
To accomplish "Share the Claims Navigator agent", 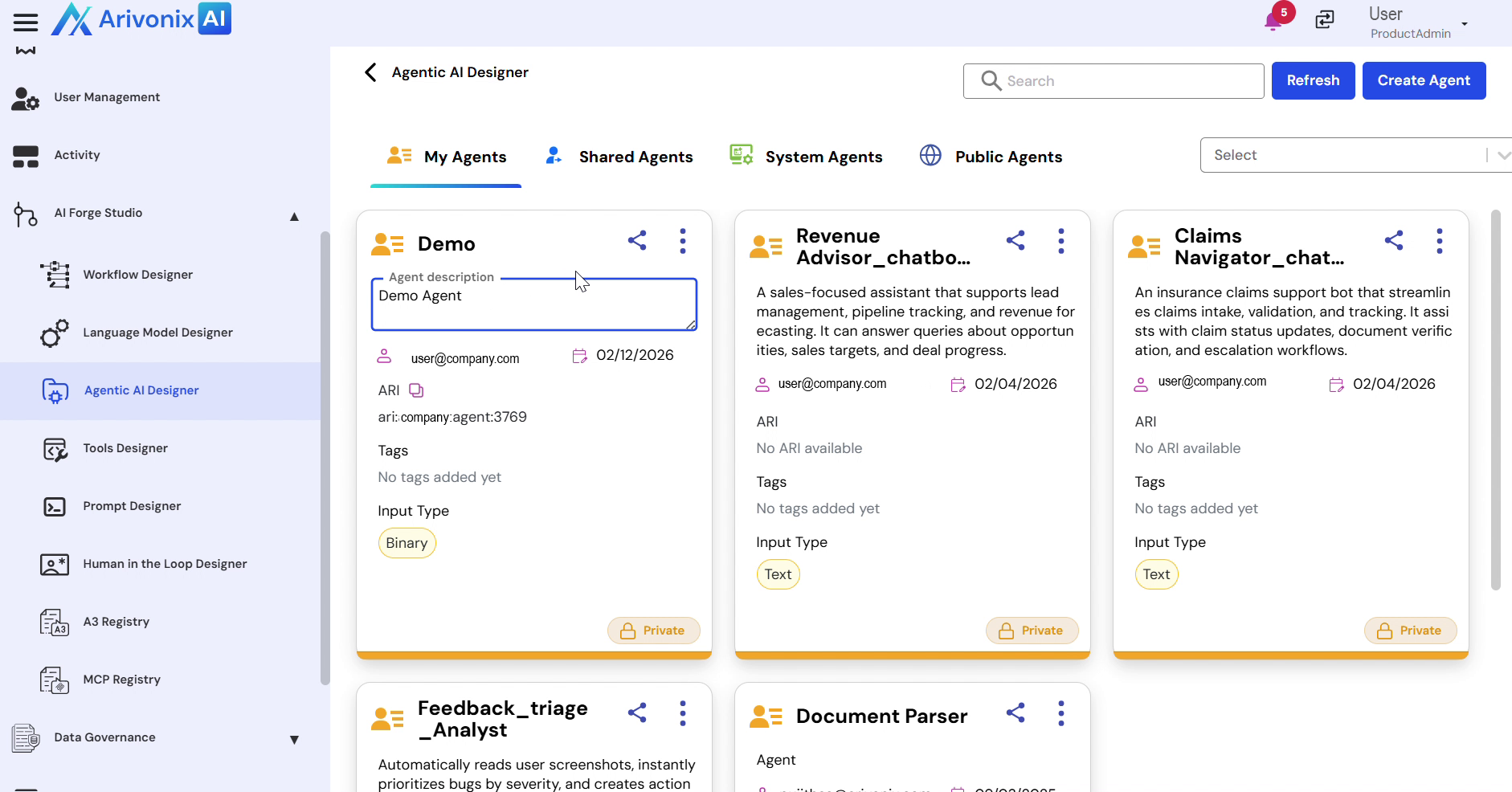I will [x=1394, y=241].
